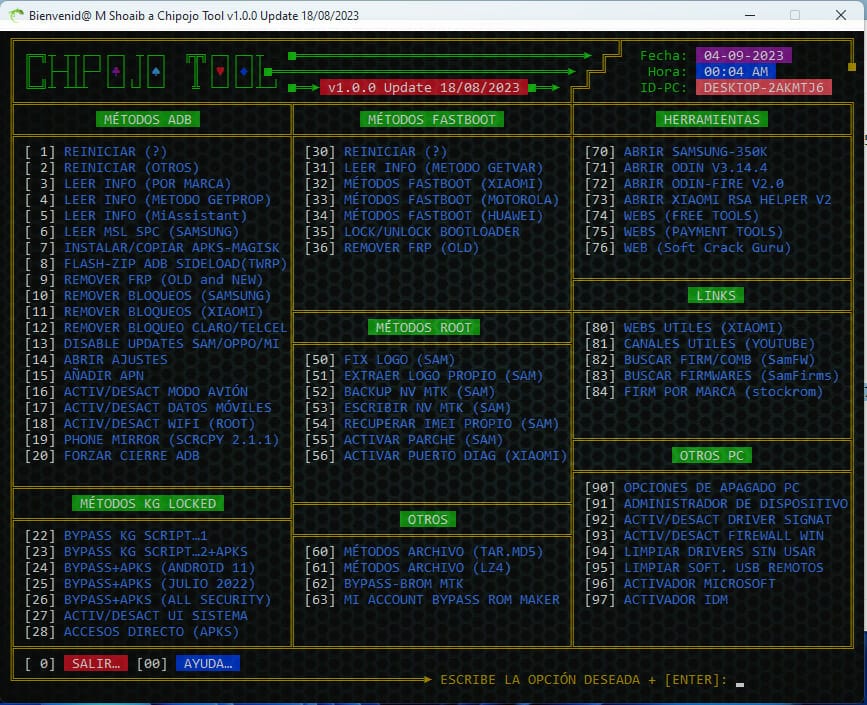The image size is (867, 705).
Task: Click the CHIPOJO TOOL logo banner
Action: coord(151,72)
